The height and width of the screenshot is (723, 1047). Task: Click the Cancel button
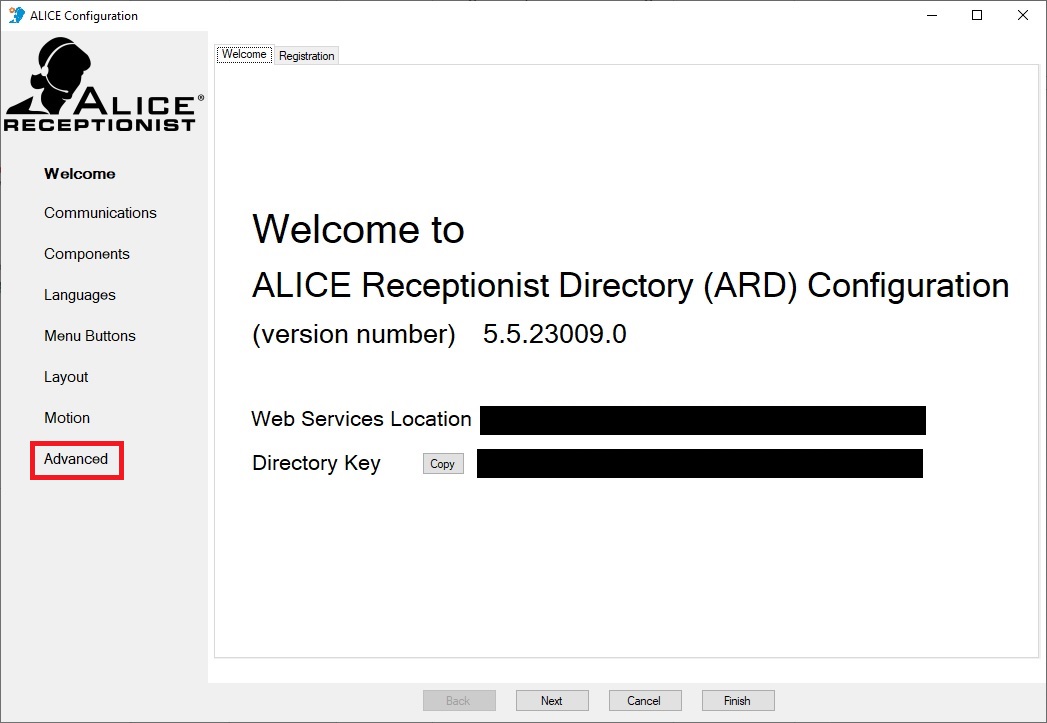pos(644,700)
